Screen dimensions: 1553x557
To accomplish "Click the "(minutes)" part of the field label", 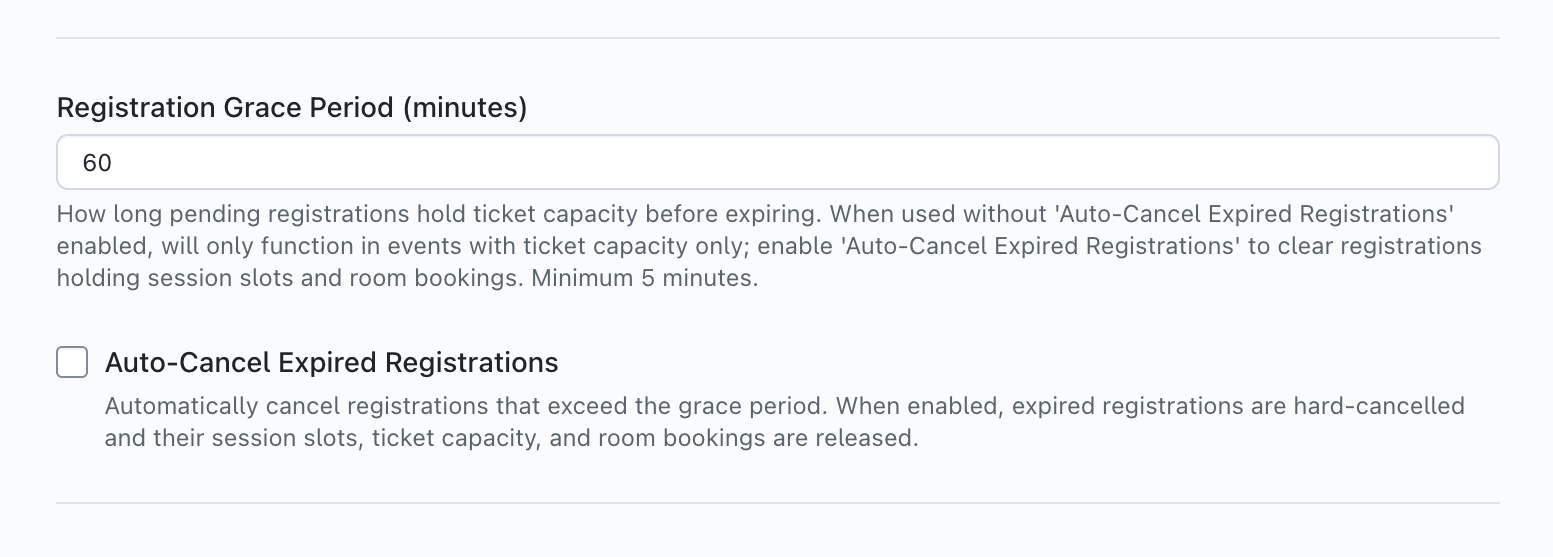I will click(x=464, y=107).
